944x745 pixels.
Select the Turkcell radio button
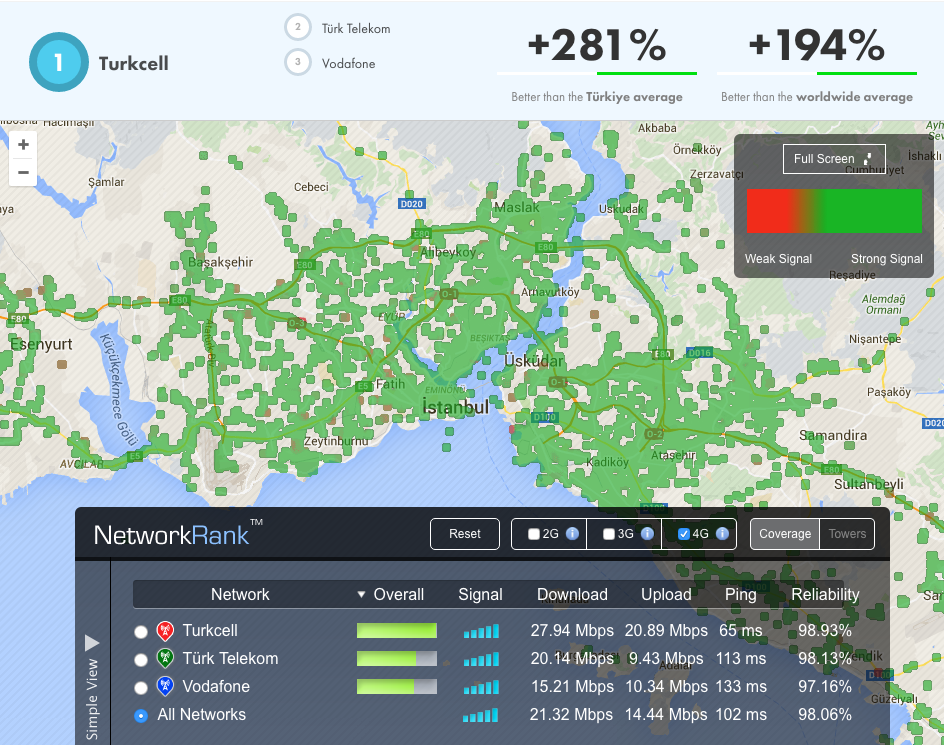click(x=141, y=632)
